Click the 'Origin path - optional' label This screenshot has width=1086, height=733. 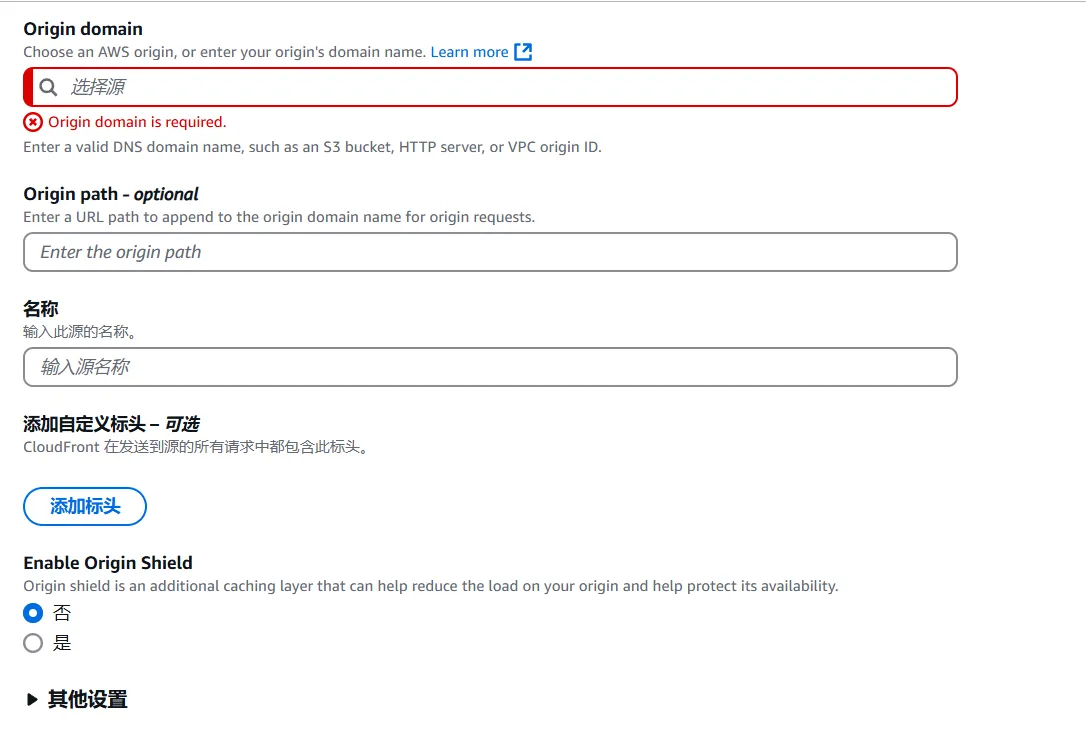coord(111,194)
